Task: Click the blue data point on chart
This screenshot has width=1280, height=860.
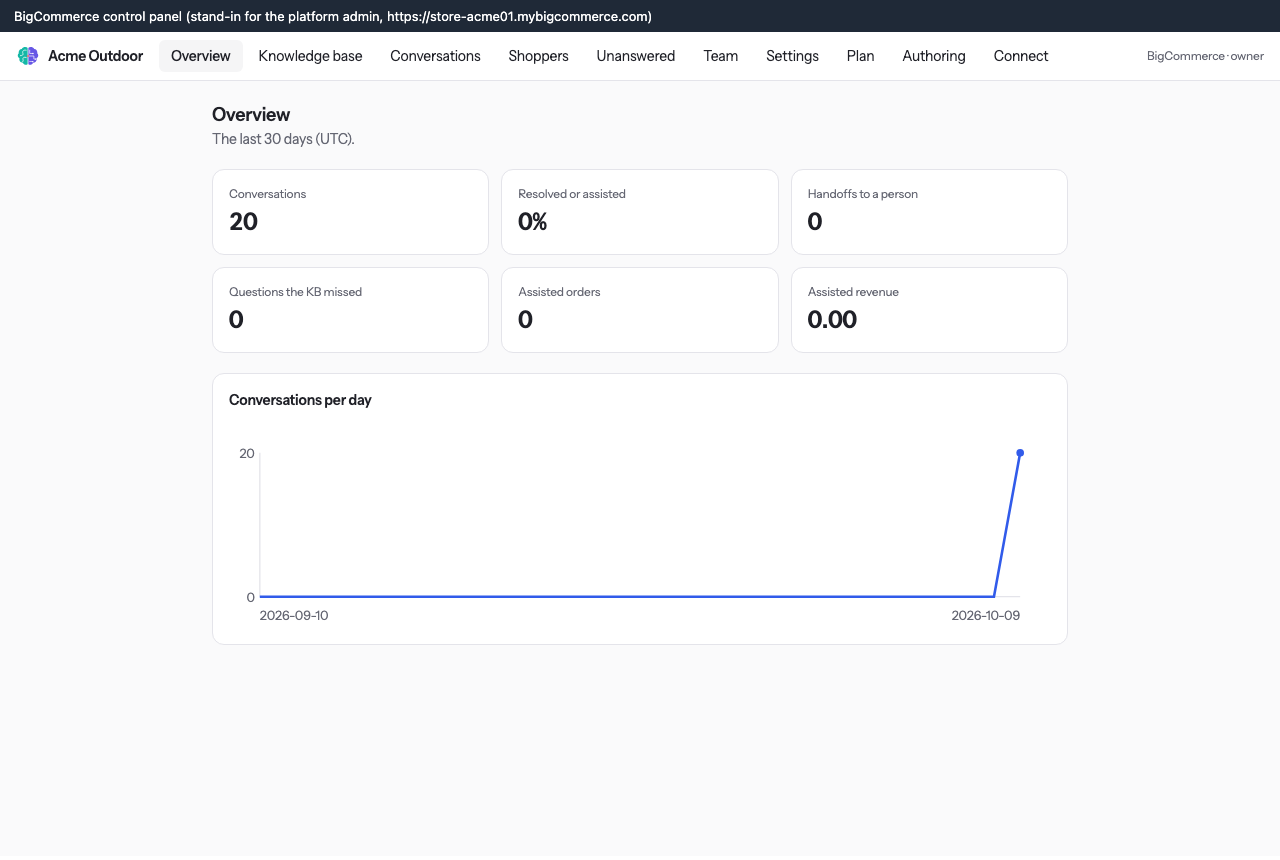Action: click(1020, 453)
